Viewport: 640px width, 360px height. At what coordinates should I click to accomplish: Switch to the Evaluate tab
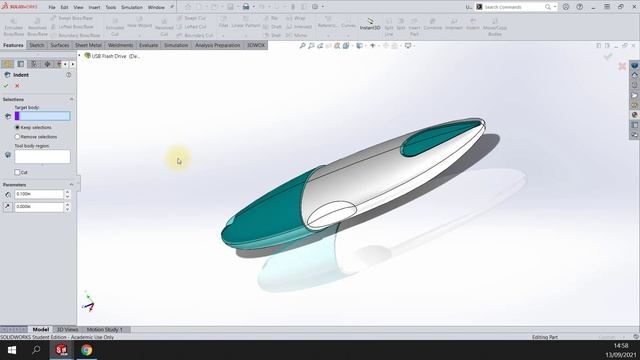pos(149,45)
